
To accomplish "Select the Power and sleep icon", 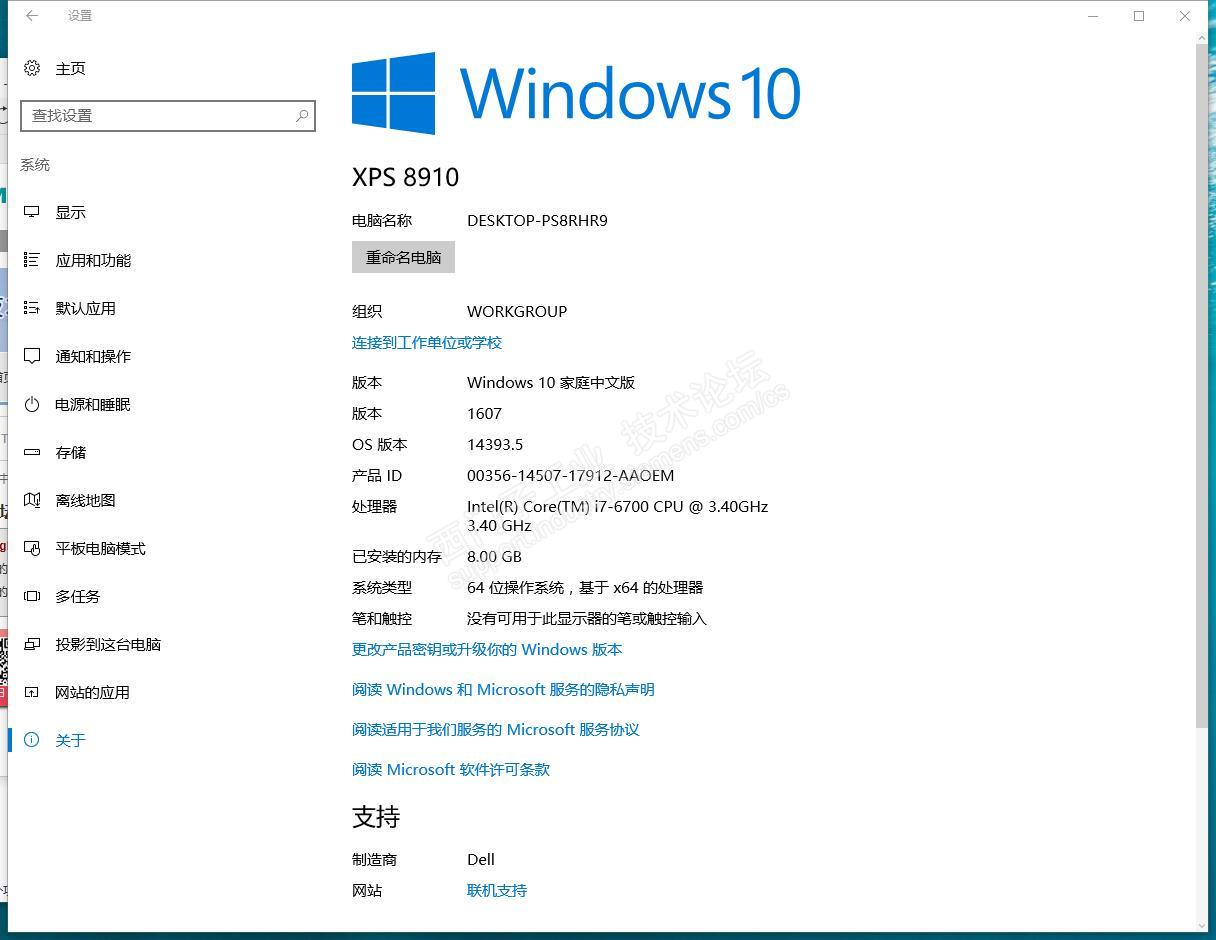I will 32,404.
